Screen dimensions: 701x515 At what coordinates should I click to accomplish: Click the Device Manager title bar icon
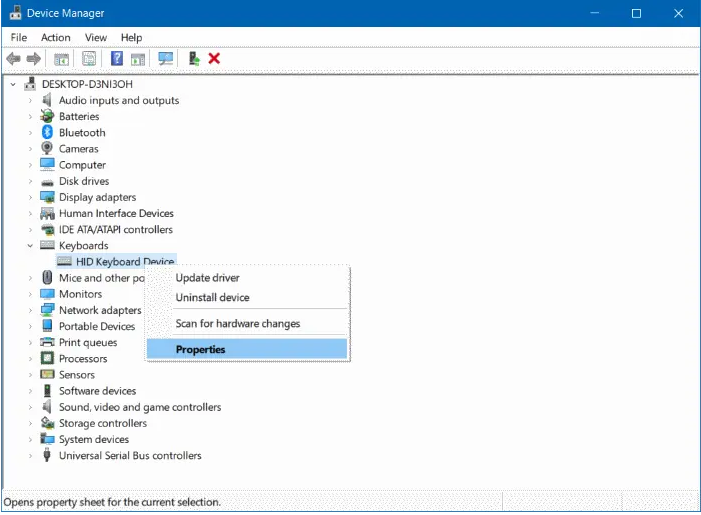(15, 13)
